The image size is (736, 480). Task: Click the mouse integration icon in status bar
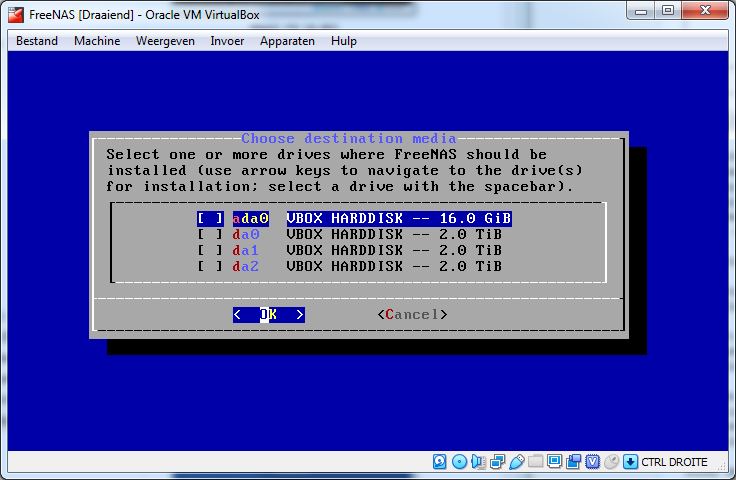[x=611, y=462]
